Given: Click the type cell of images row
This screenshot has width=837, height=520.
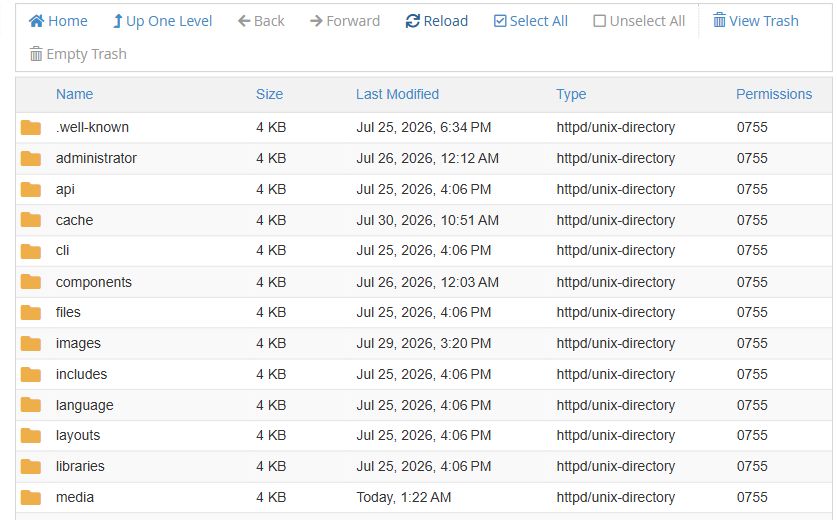Looking at the screenshot, I should click(x=615, y=343).
